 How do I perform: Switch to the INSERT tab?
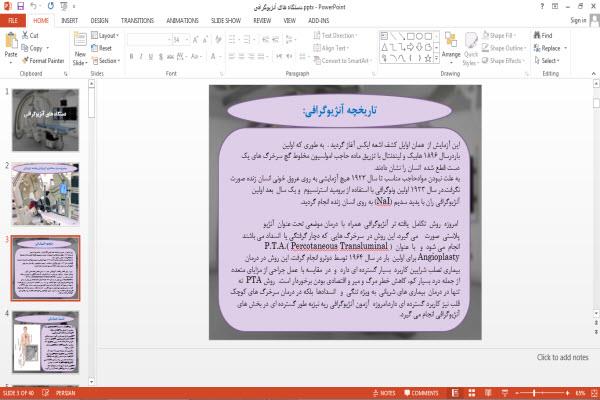69,20
